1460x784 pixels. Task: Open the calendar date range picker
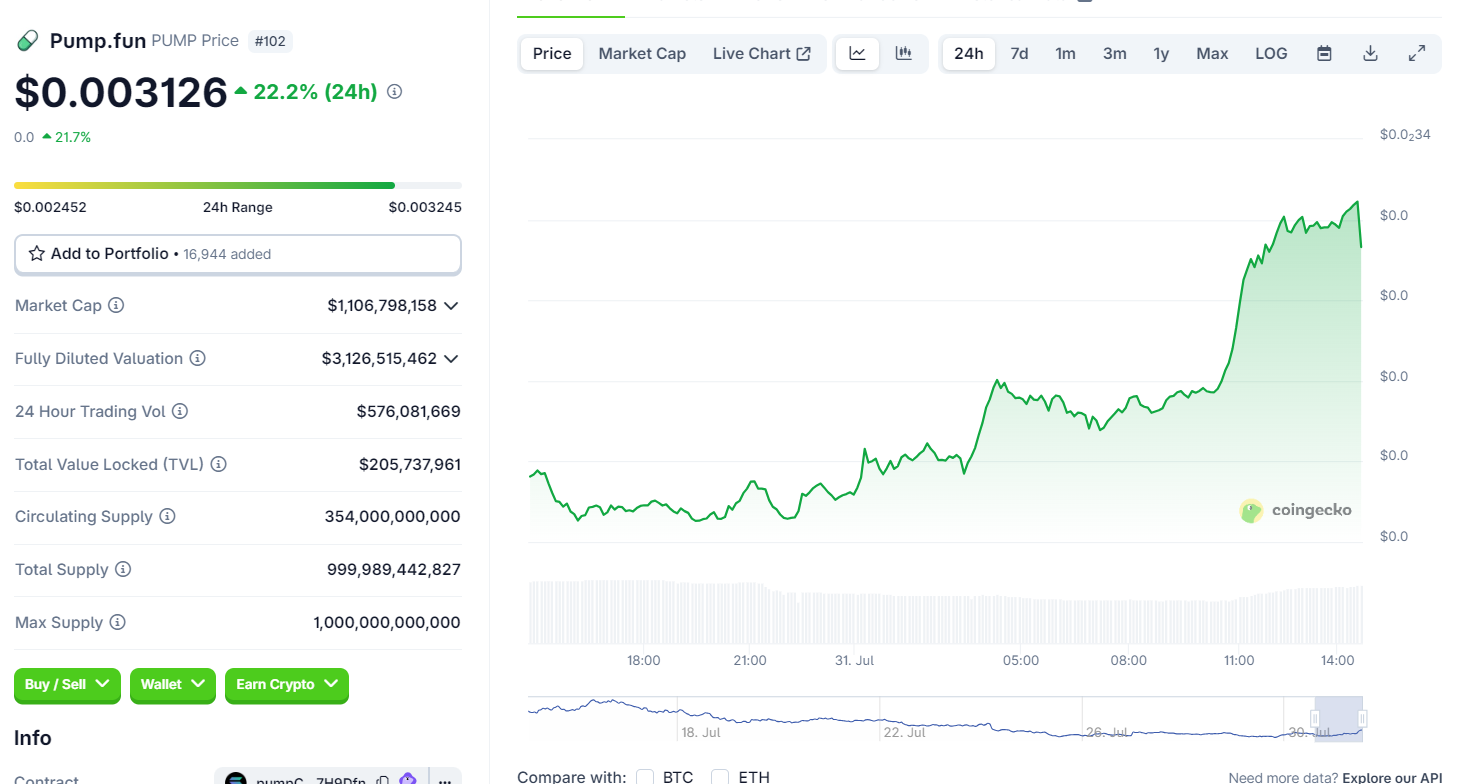coord(1324,54)
